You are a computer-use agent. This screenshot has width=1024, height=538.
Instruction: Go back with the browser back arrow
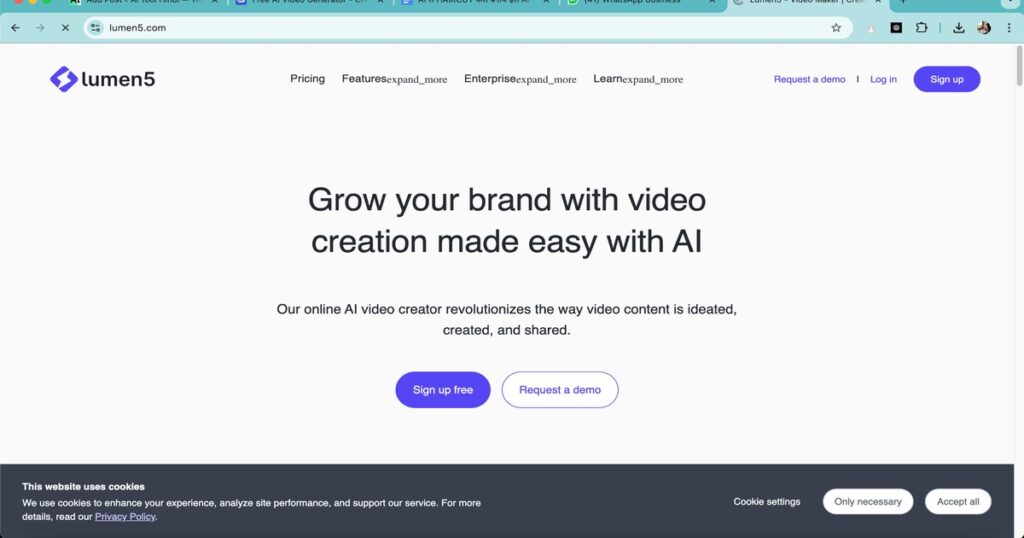click(16, 27)
